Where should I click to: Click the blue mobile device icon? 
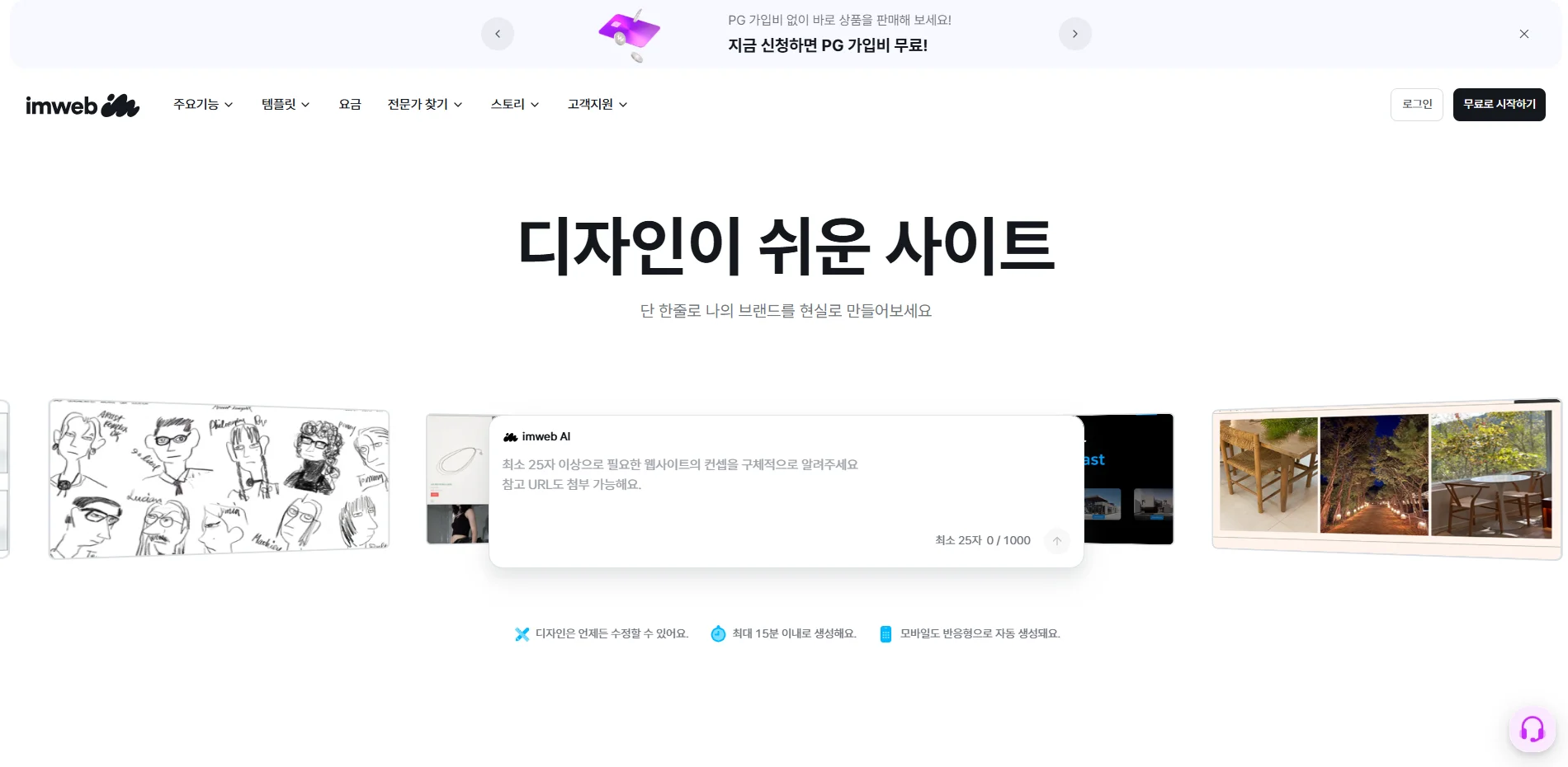[886, 634]
